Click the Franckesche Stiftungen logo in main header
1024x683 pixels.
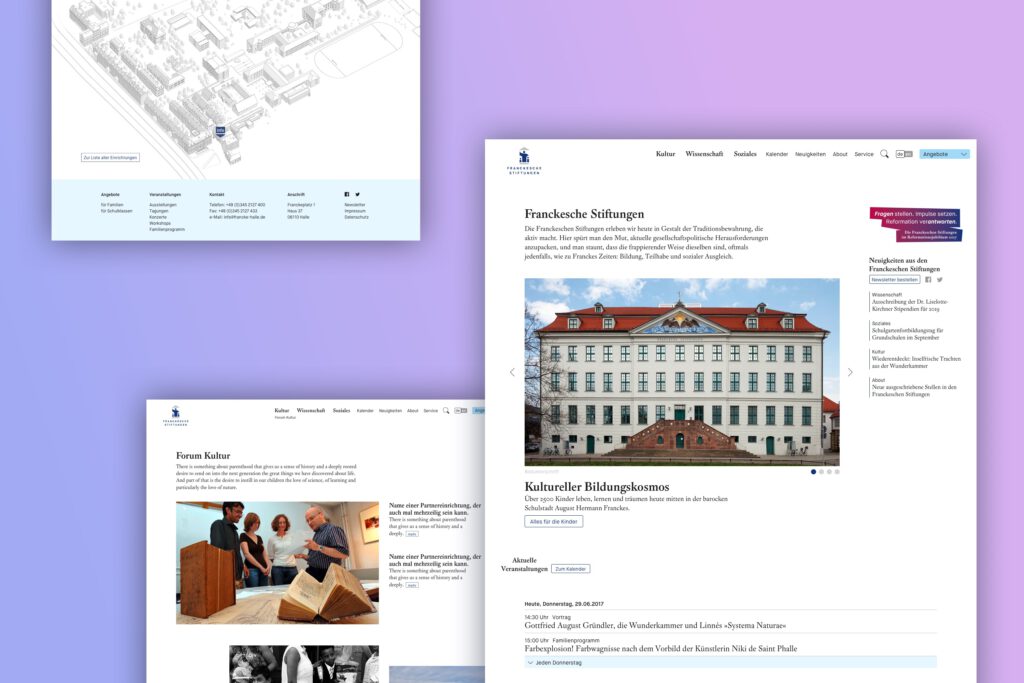(x=523, y=161)
